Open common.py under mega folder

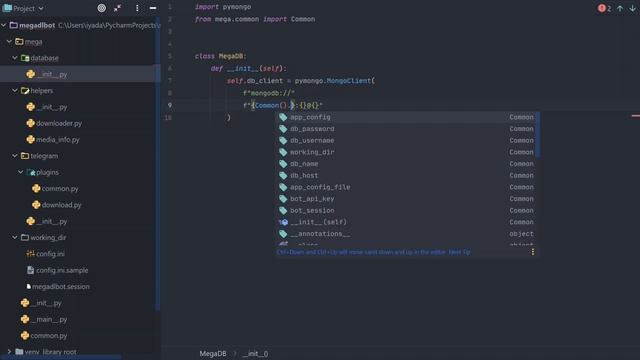(49, 336)
